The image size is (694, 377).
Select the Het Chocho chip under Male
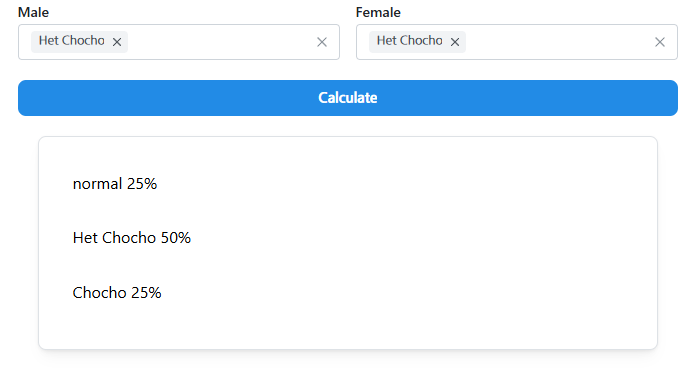[x=79, y=42]
